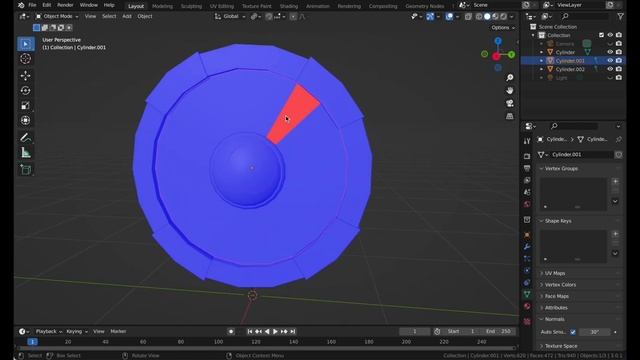This screenshot has height=360, width=640.
Task: Activate the 3D Cursor tool
Action: coord(26,59)
